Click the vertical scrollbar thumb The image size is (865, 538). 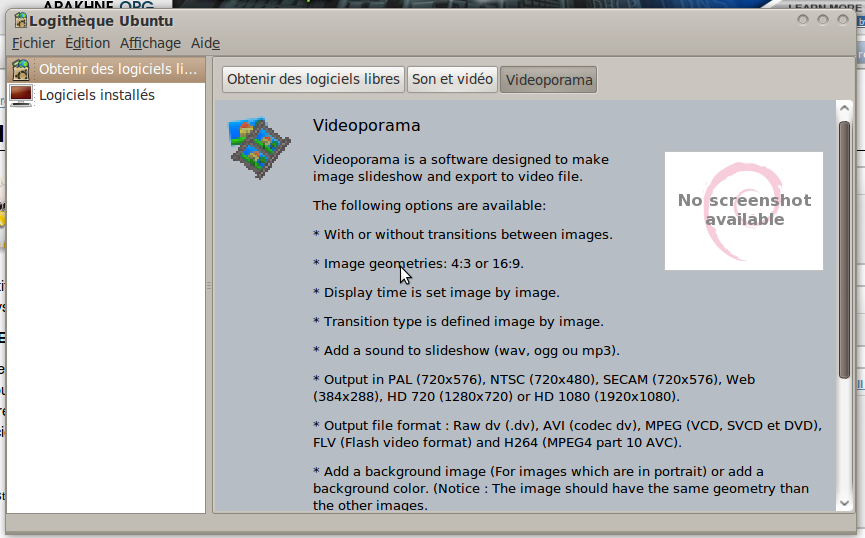click(844, 249)
